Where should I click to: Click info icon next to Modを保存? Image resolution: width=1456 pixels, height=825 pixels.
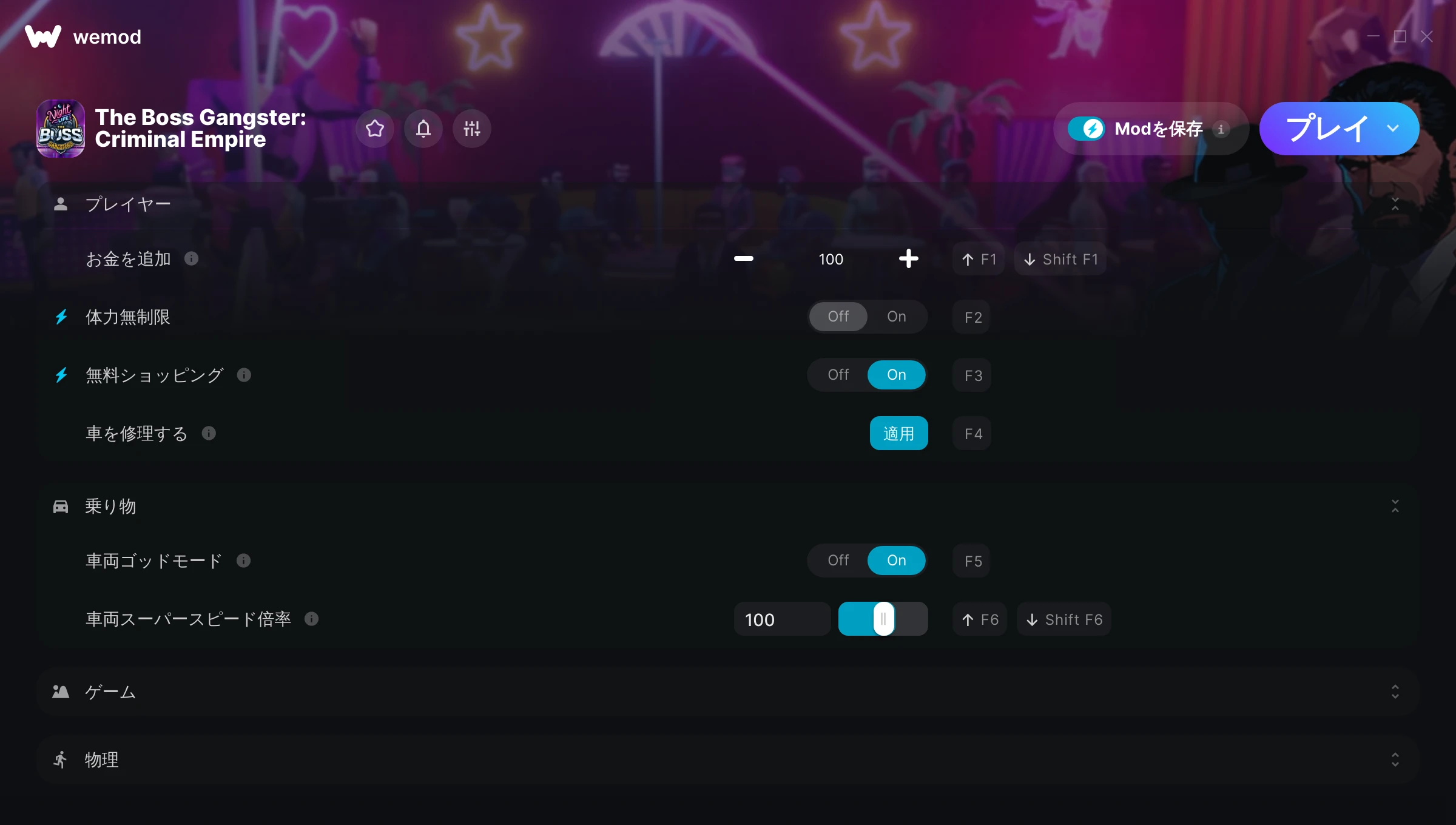tap(1221, 129)
